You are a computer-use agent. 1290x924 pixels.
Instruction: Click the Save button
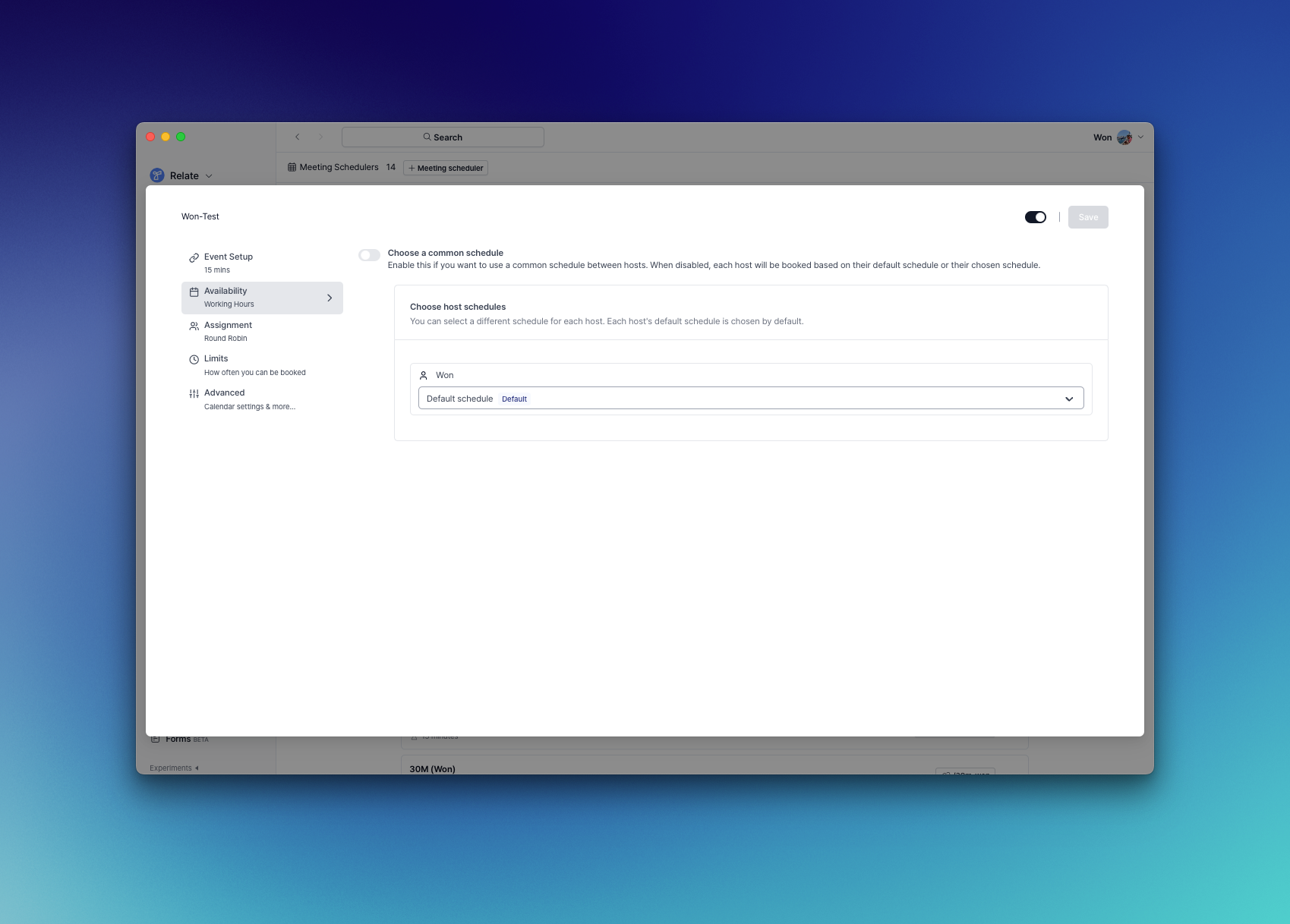[1087, 216]
